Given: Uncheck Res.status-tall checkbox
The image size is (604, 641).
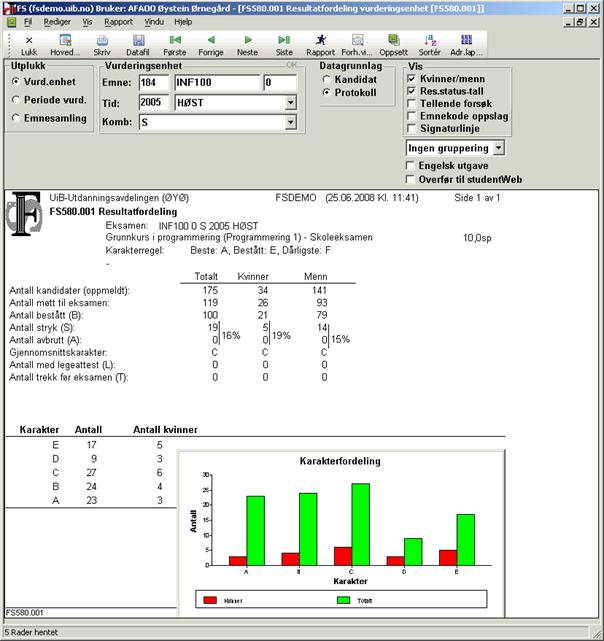Looking at the screenshot, I should pos(411,91).
